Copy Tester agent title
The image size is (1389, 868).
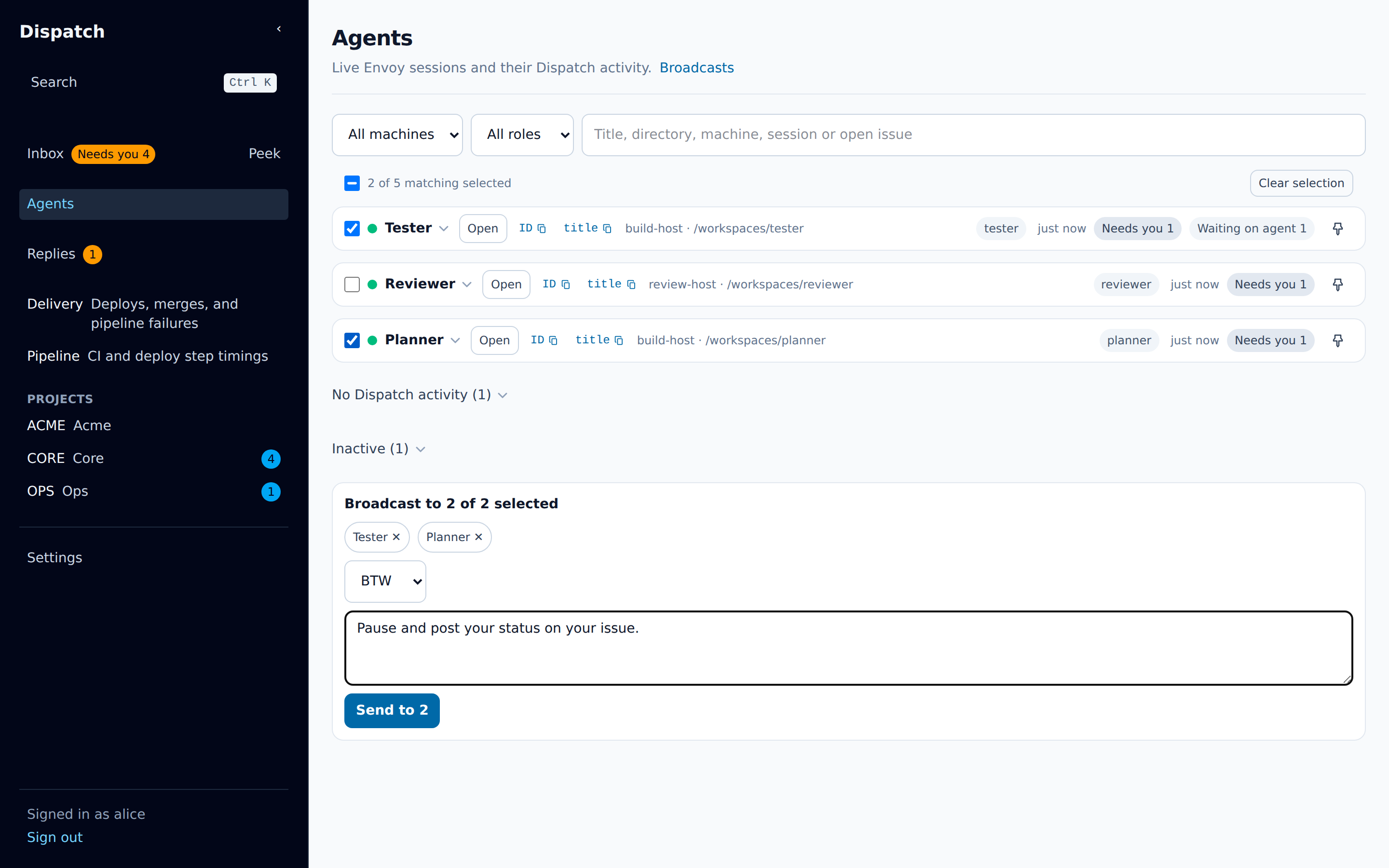point(587,229)
